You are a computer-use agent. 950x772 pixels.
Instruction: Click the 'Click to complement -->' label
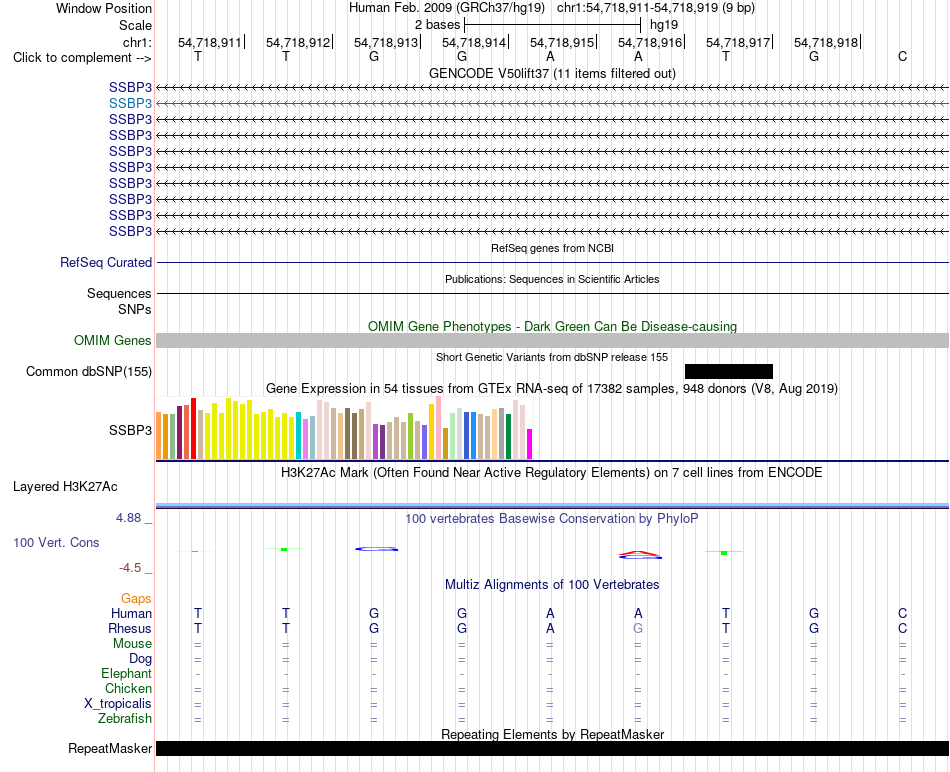[x=82, y=58]
